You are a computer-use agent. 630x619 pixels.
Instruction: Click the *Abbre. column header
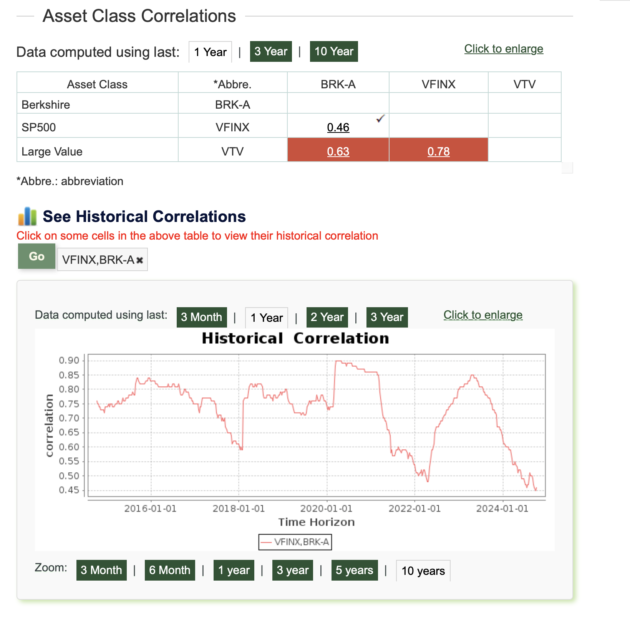tap(232, 84)
